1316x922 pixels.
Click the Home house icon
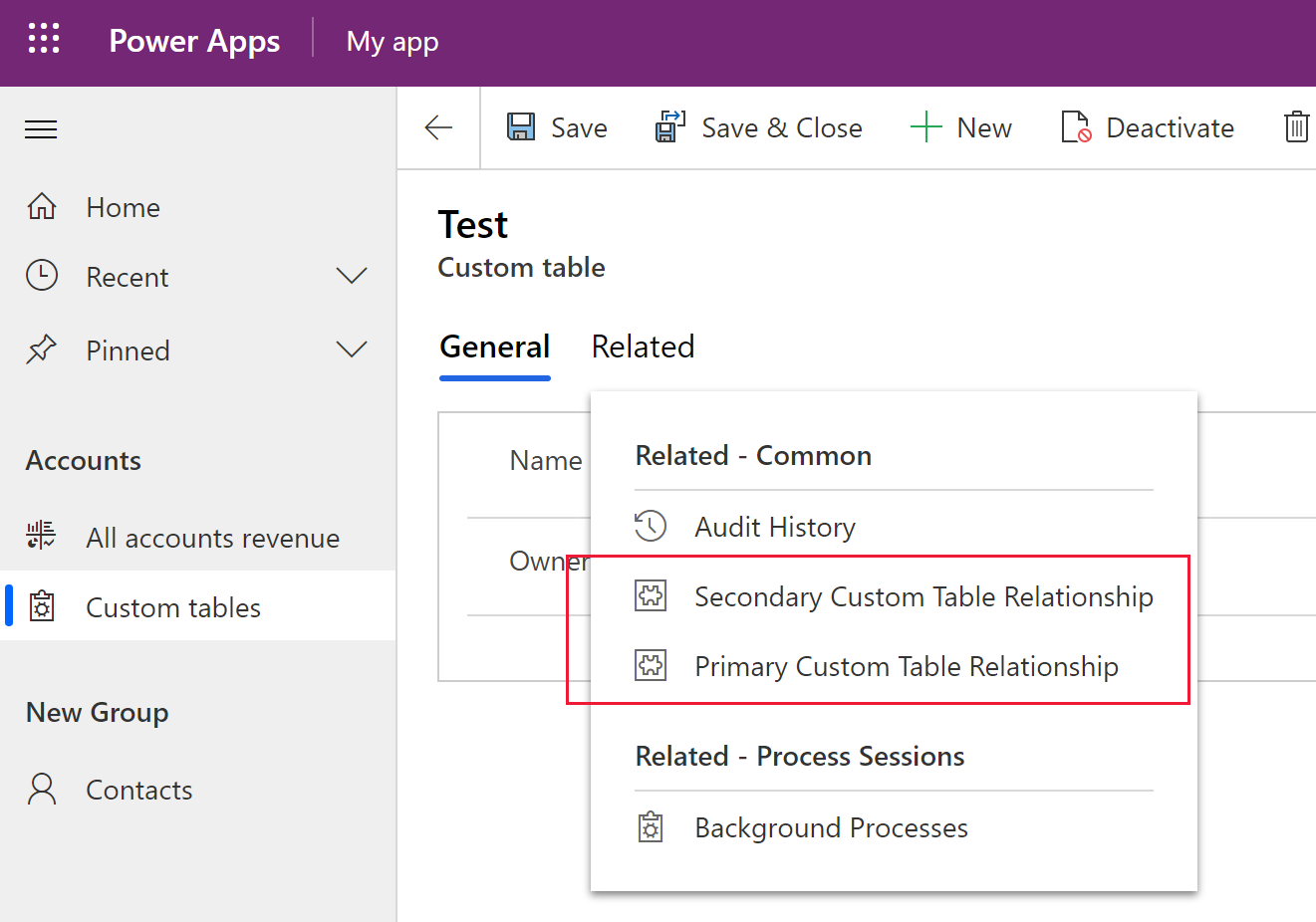tap(42, 206)
